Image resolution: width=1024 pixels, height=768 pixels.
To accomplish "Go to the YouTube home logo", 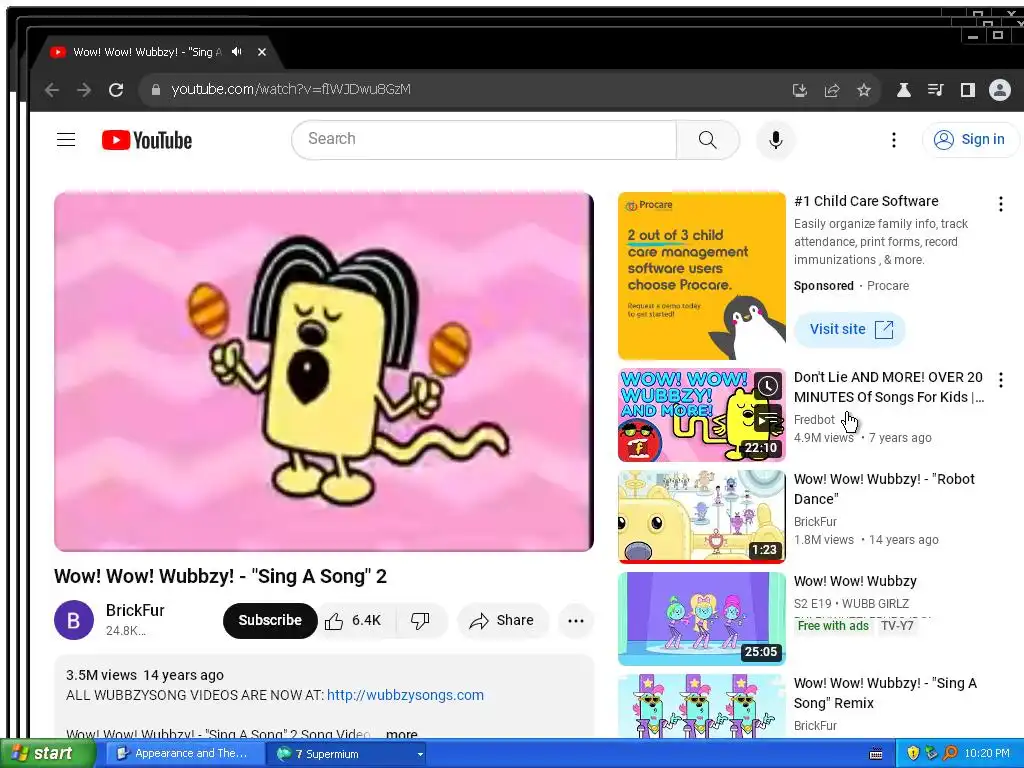I will tap(147, 140).
